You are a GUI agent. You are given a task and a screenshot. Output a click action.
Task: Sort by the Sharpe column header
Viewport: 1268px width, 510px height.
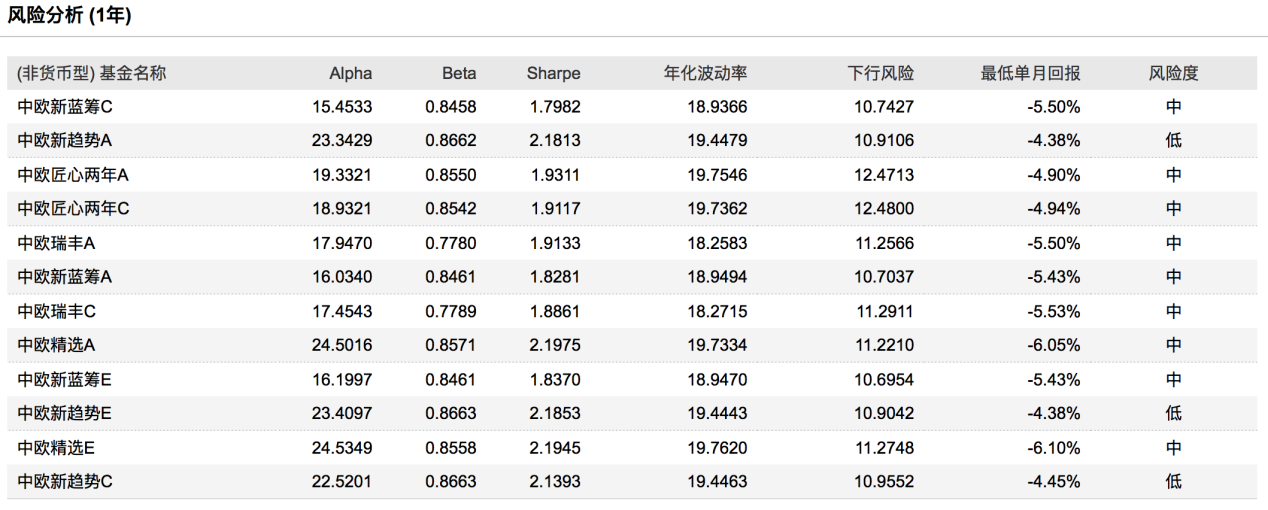click(x=553, y=73)
